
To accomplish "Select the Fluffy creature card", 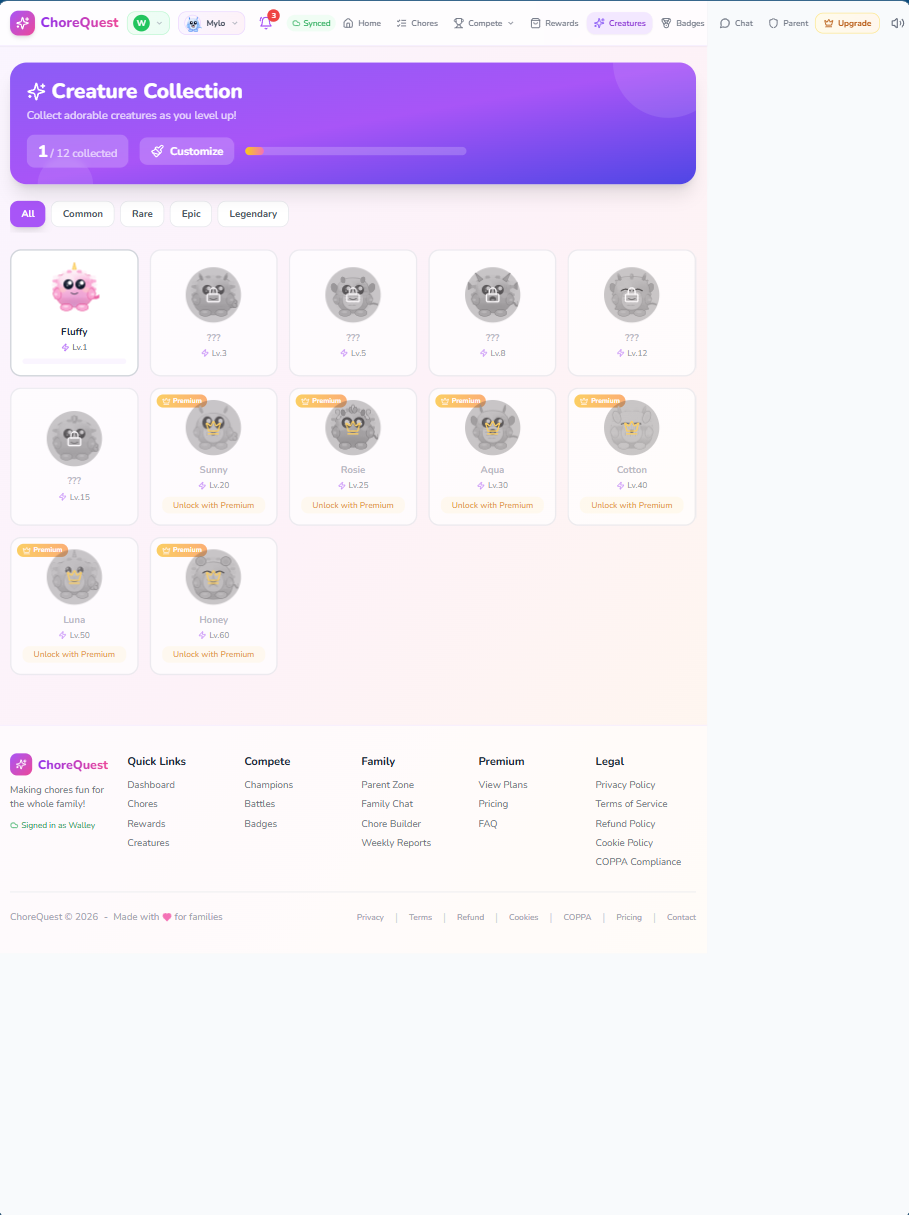I will [x=74, y=312].
